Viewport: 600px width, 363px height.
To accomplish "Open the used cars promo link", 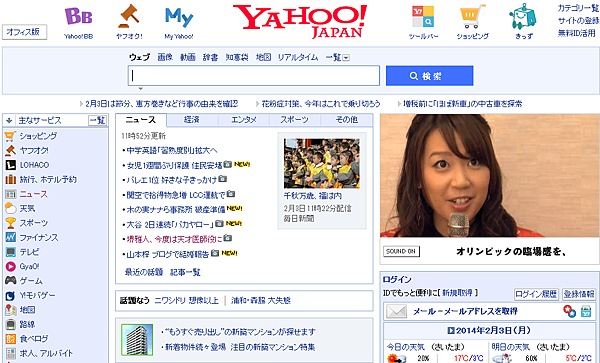I will tap(463, 104).
